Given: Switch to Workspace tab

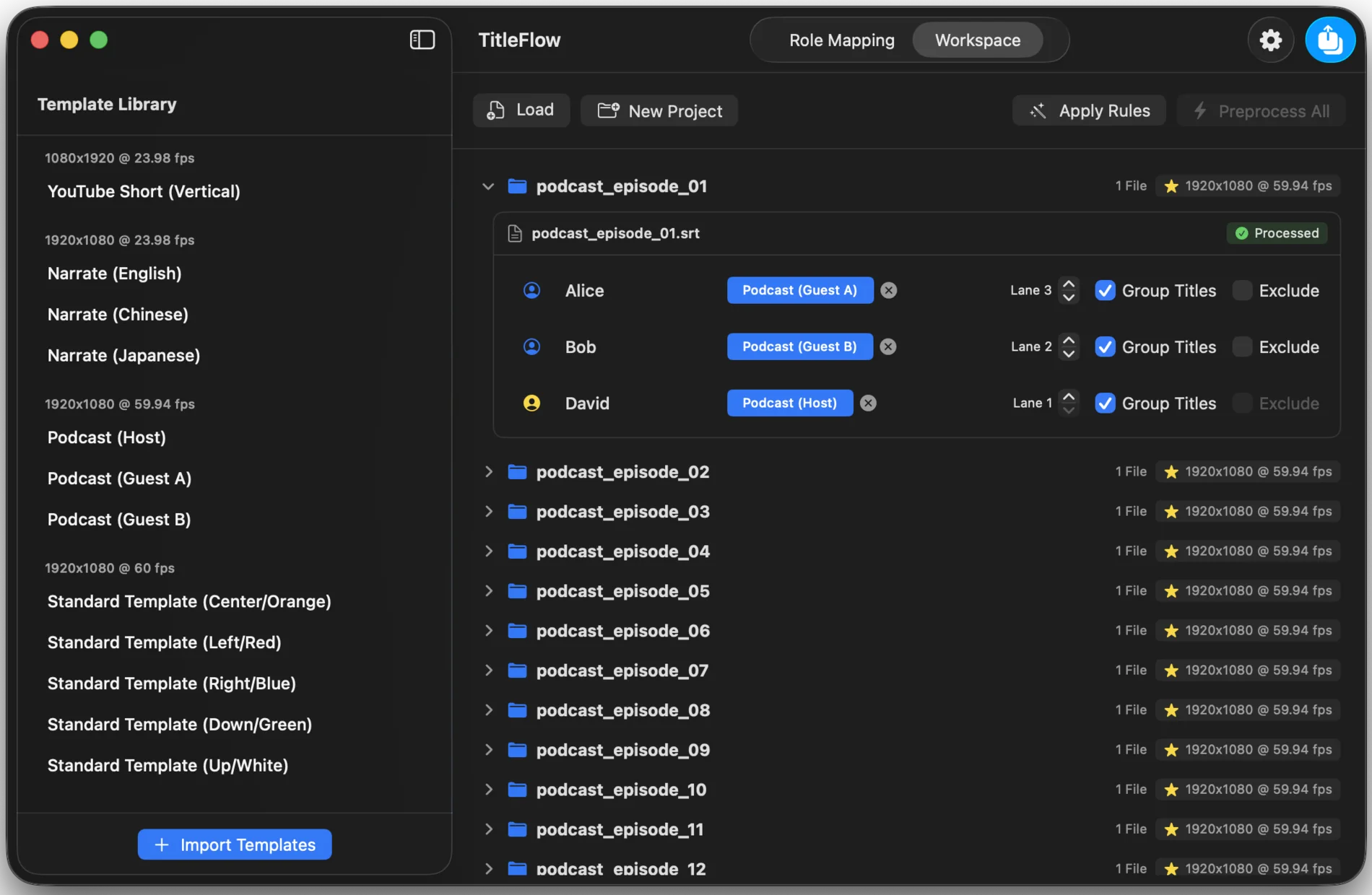Looking at the screenshot, I should pyautogui.click(x=978, y=40).
